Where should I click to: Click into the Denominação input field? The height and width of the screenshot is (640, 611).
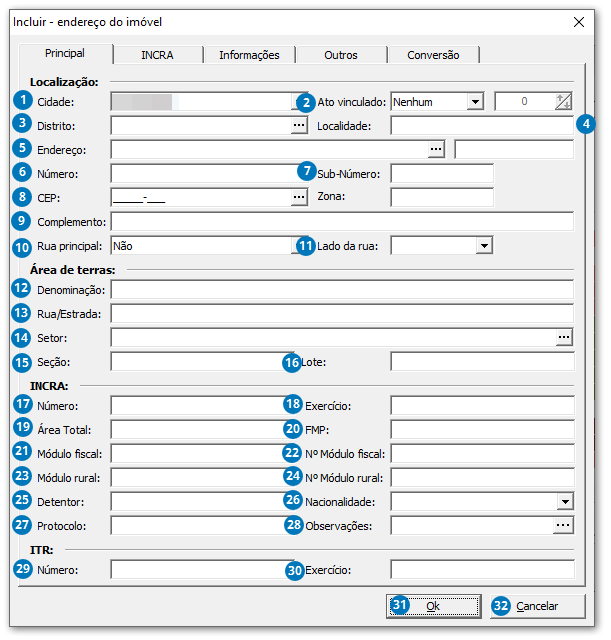click(341, 290)
